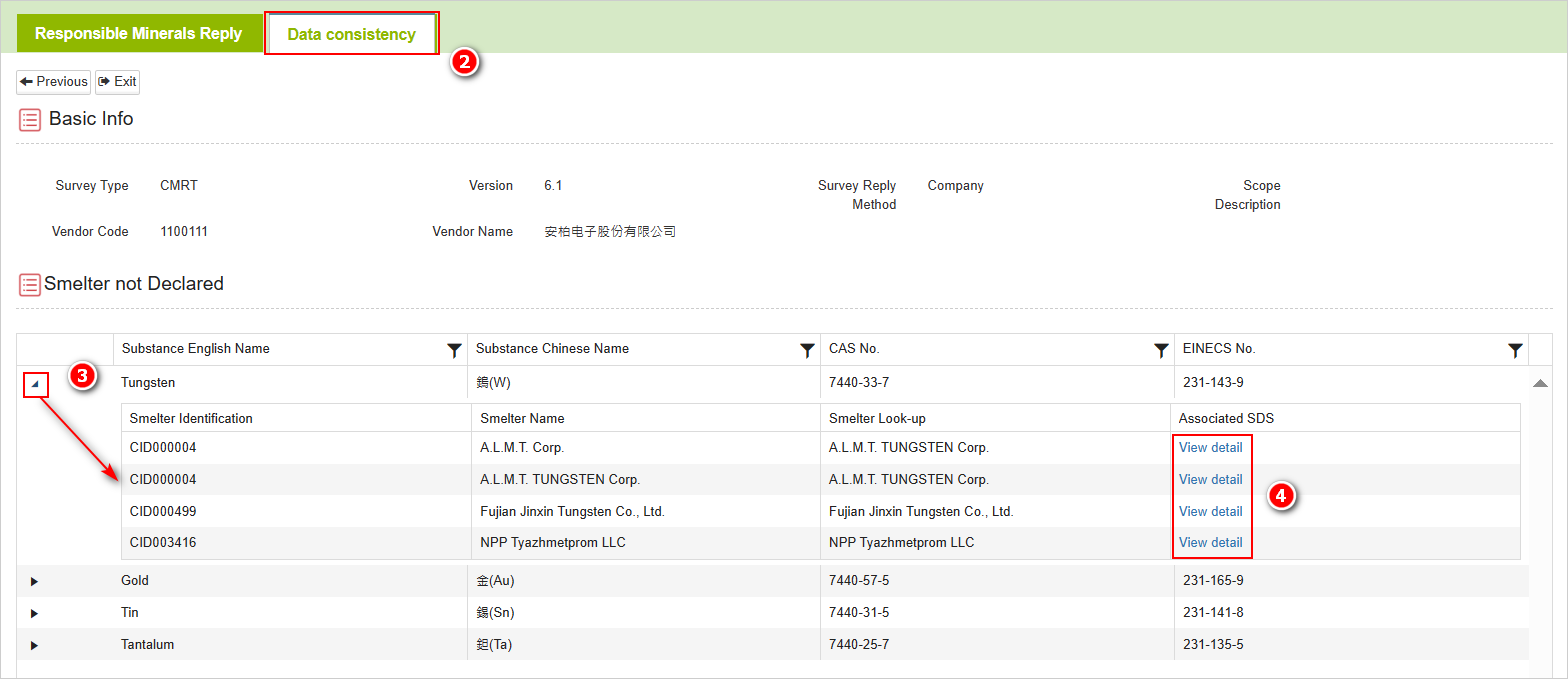Click CAS number 7440-57-5

point(859,581)
